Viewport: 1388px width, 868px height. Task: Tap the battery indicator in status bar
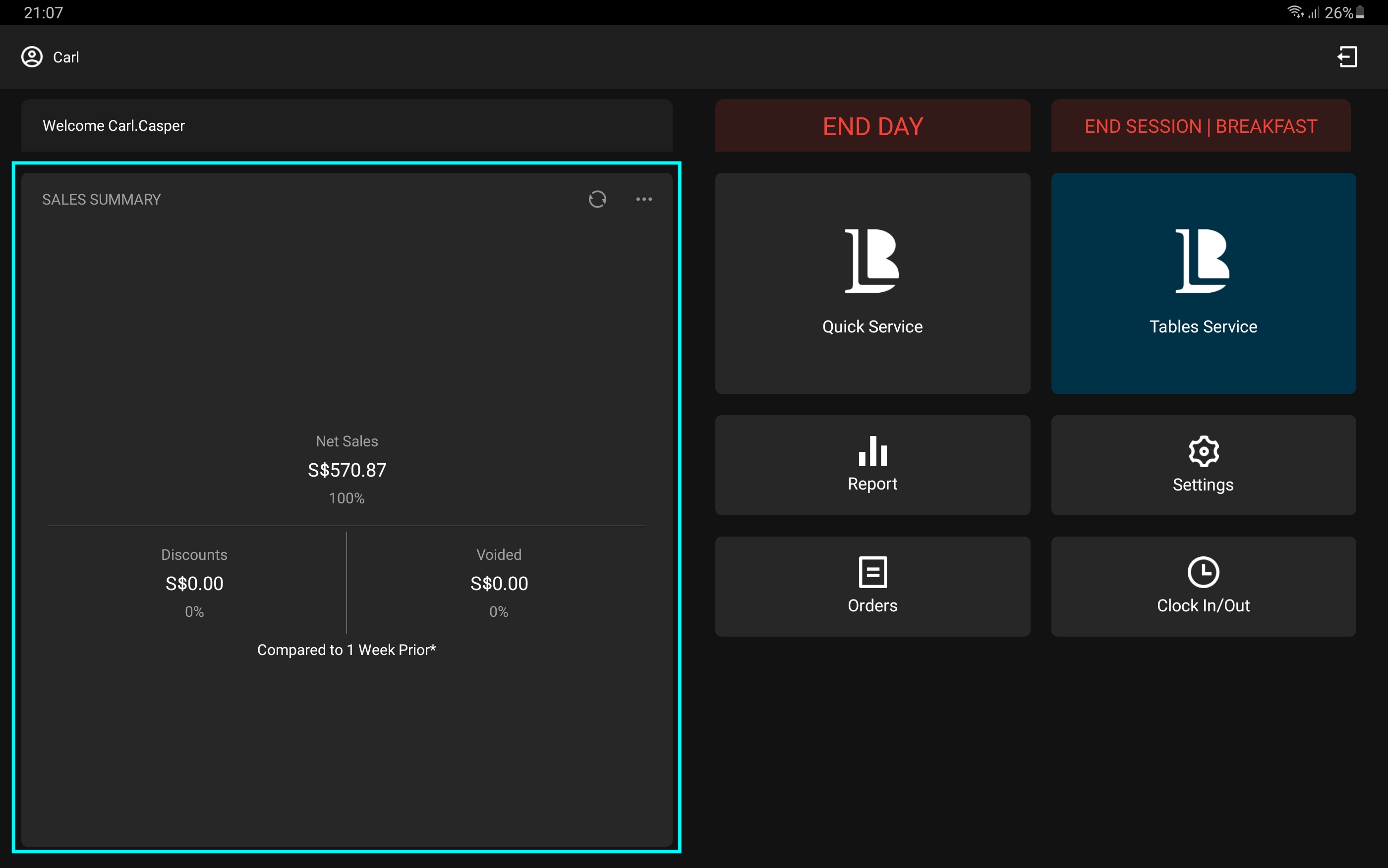point(1360,12)
